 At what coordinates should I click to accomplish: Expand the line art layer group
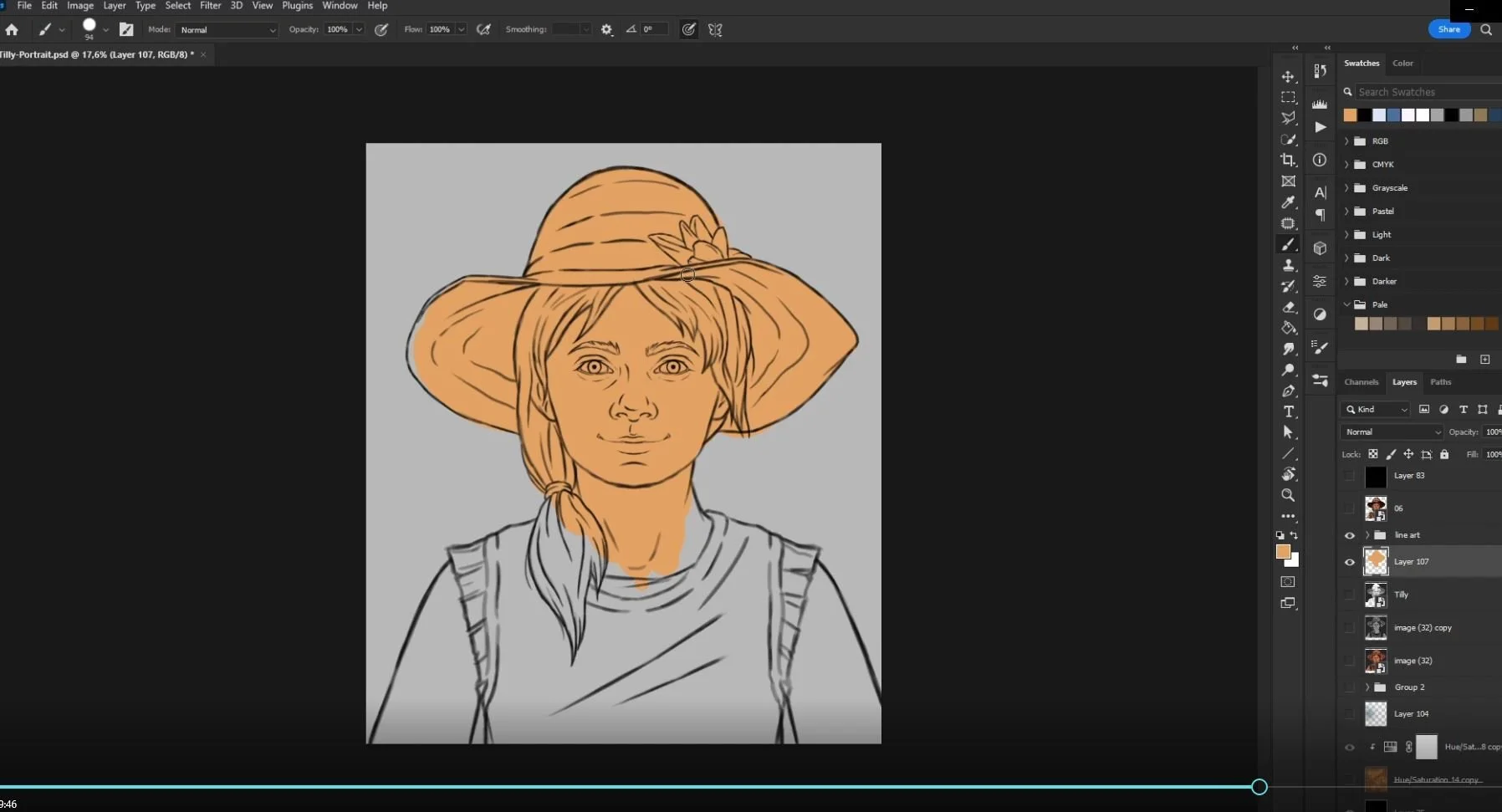point(1367,535)
